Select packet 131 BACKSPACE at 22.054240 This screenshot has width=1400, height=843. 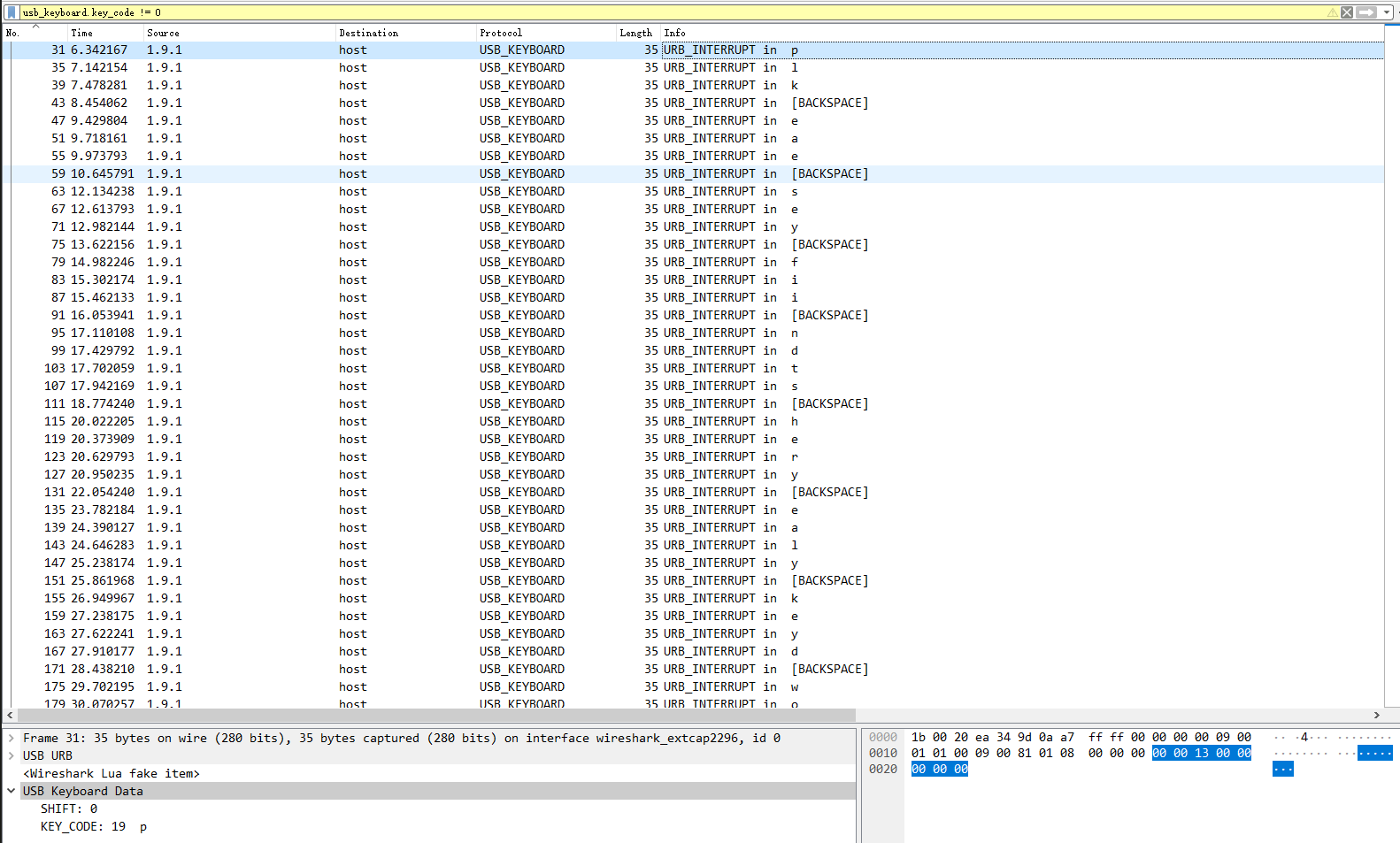pos(694,492)
